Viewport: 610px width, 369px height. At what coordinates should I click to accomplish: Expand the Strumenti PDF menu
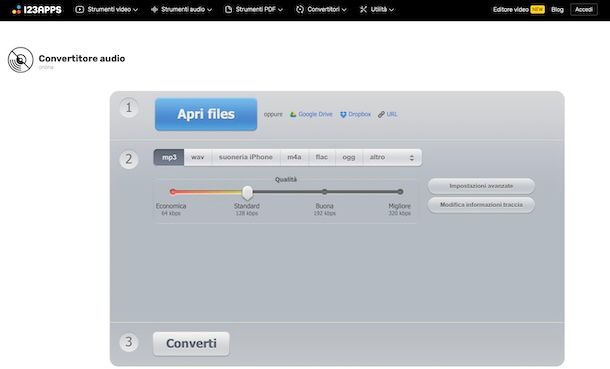click(x=254, y=9)
